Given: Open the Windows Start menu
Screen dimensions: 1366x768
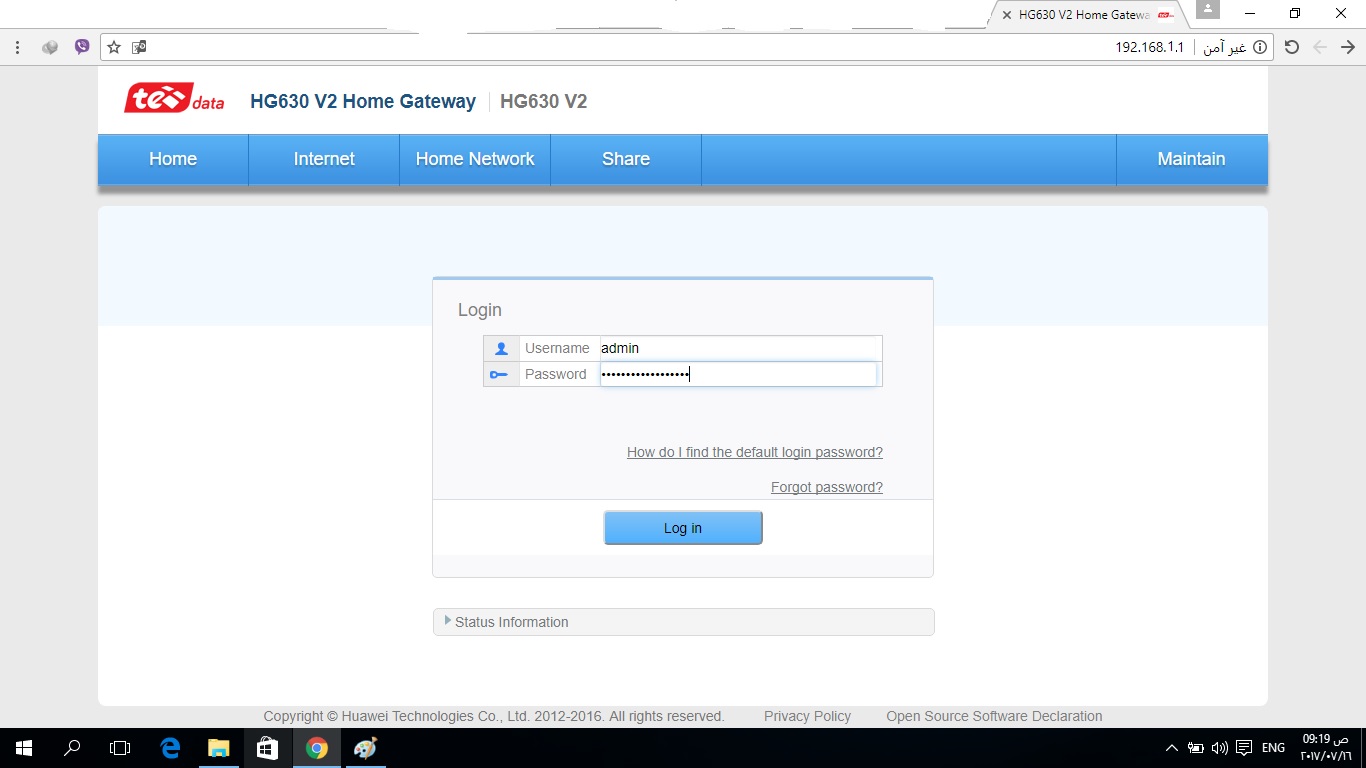Looking at the screenshot, I should (x=24, y=748).
